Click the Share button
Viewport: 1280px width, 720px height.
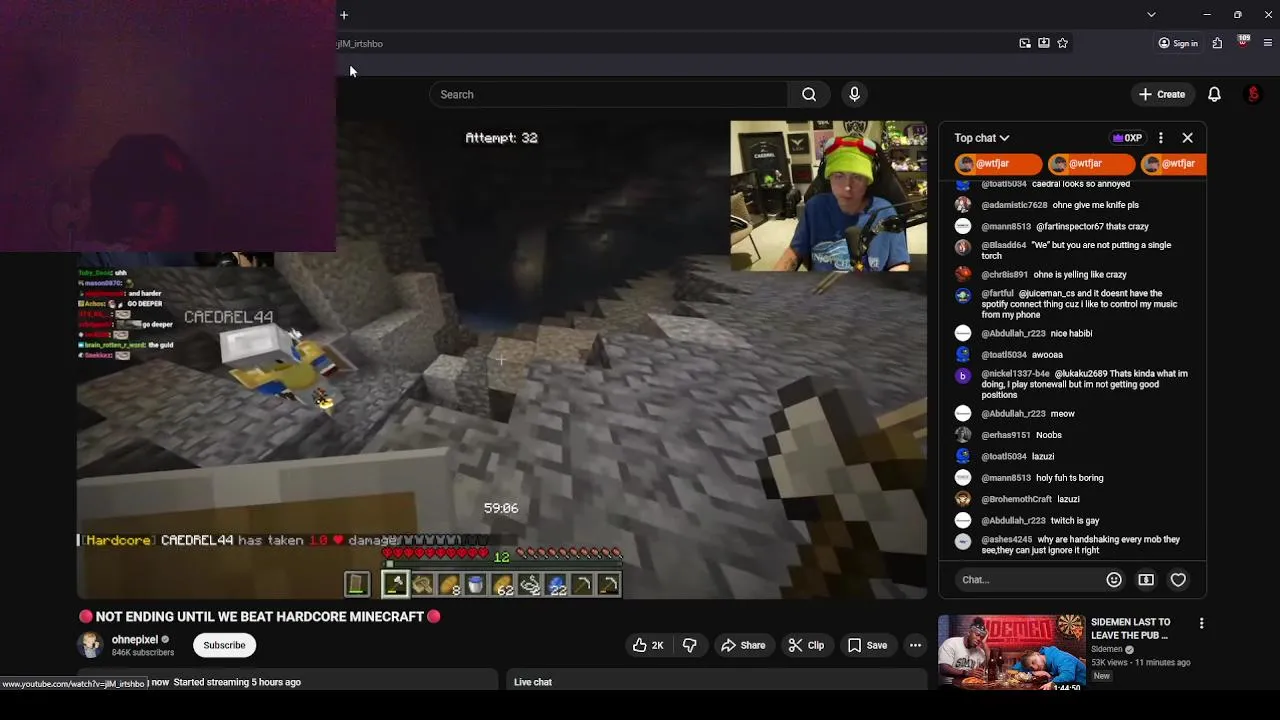click(x=743, y=645)
